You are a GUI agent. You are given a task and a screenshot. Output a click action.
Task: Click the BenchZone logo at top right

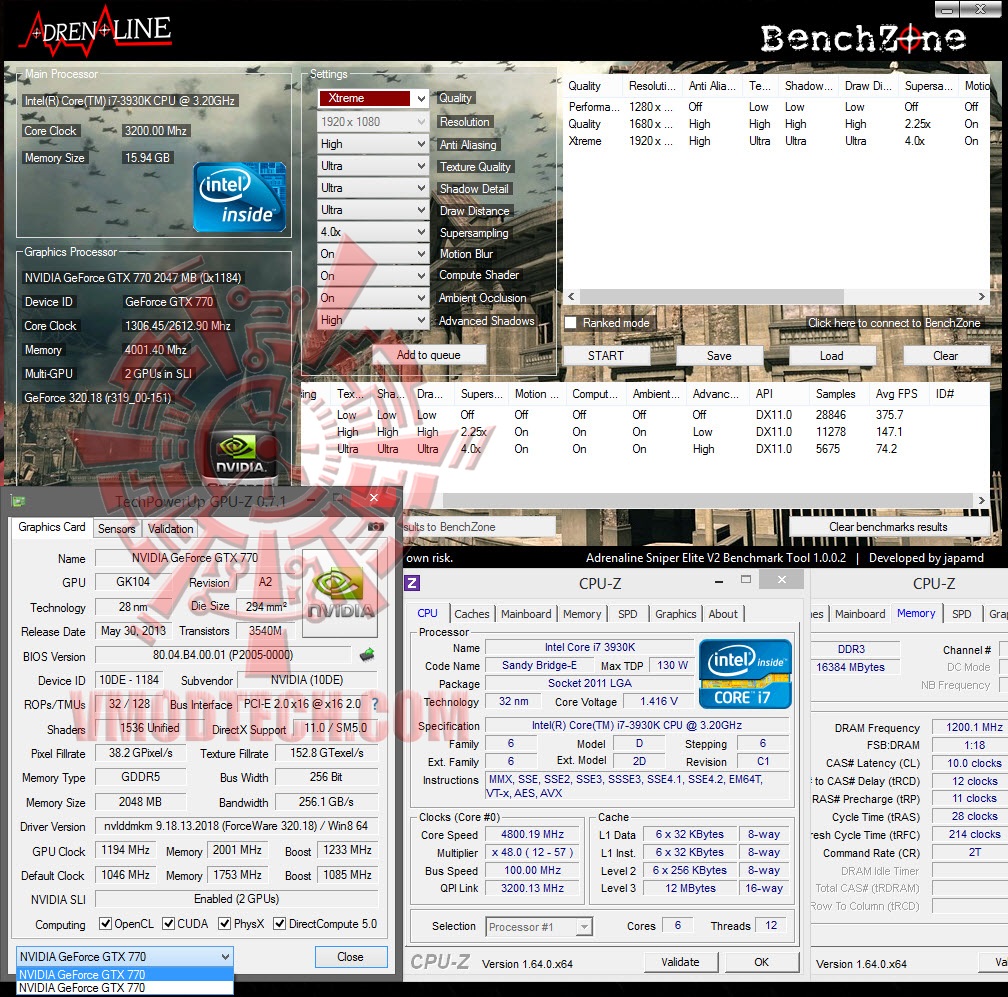863,39
